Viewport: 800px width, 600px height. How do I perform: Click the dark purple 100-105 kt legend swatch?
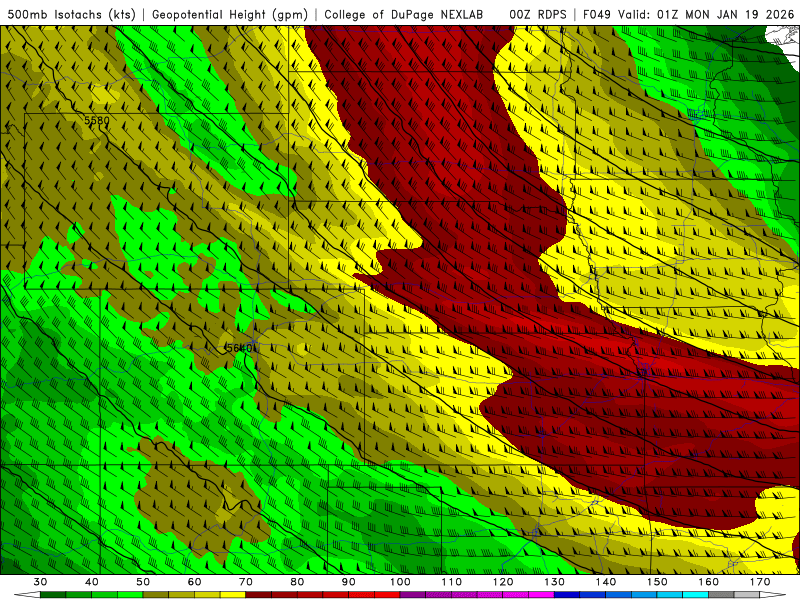pos(413,594)
